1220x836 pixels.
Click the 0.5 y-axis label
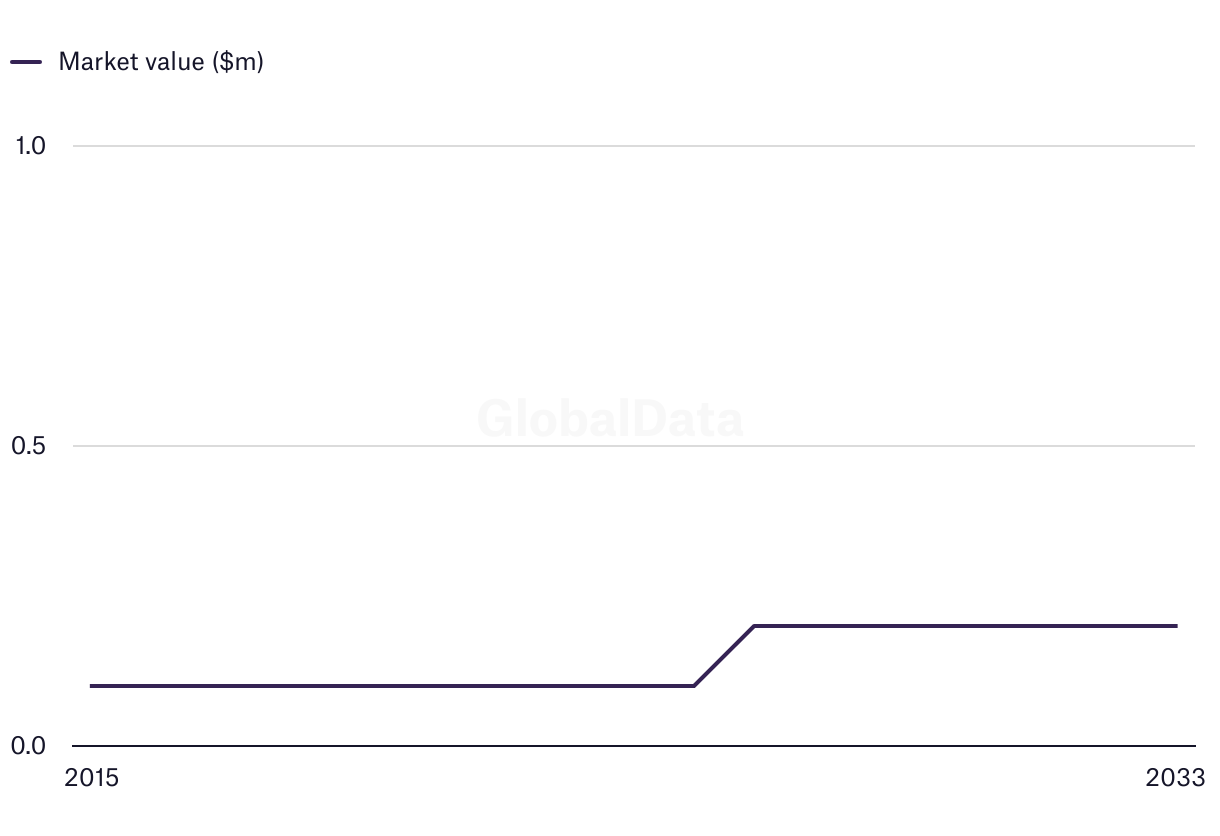coord(30,446)
